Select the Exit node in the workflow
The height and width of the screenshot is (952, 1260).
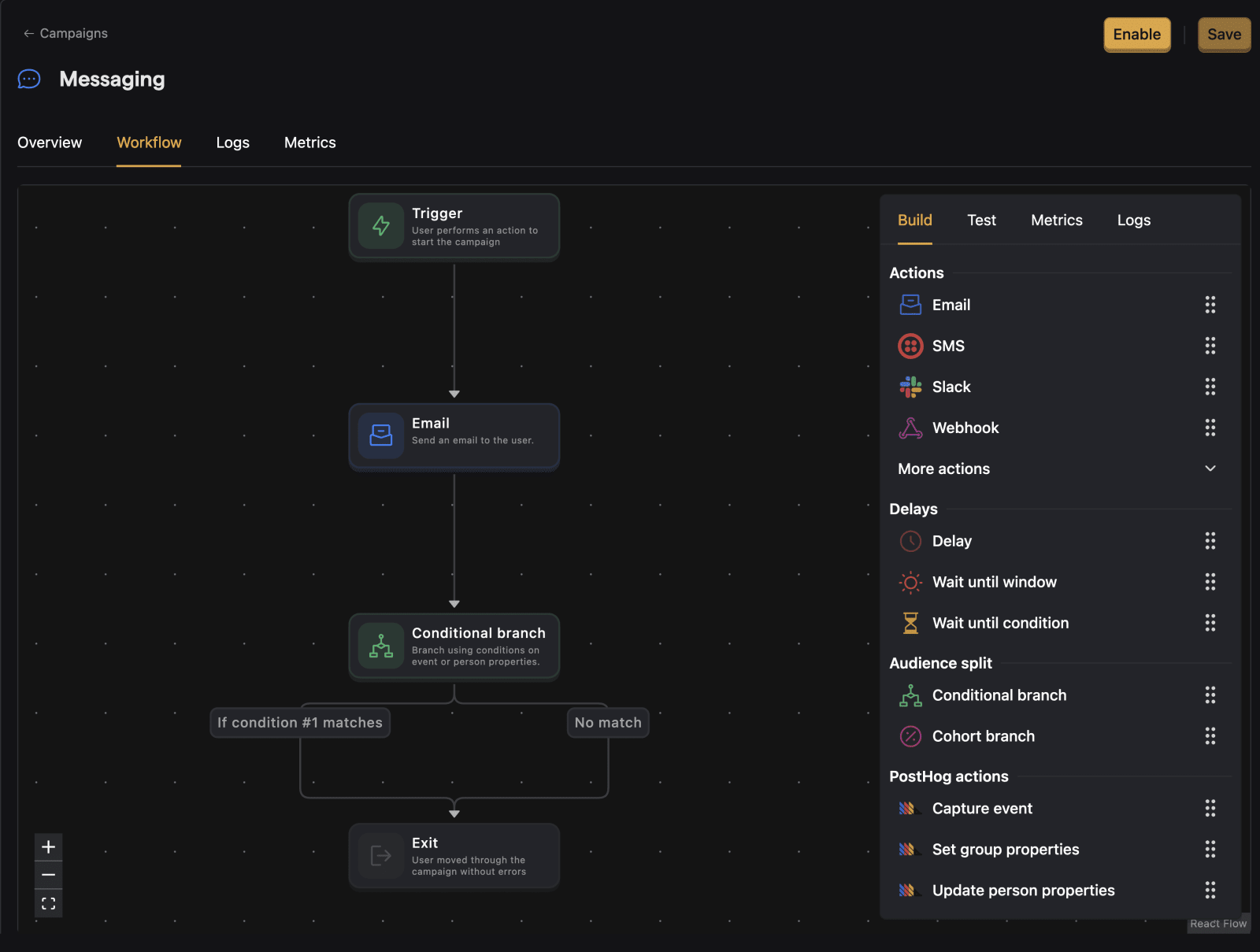[x=454, y=856]
